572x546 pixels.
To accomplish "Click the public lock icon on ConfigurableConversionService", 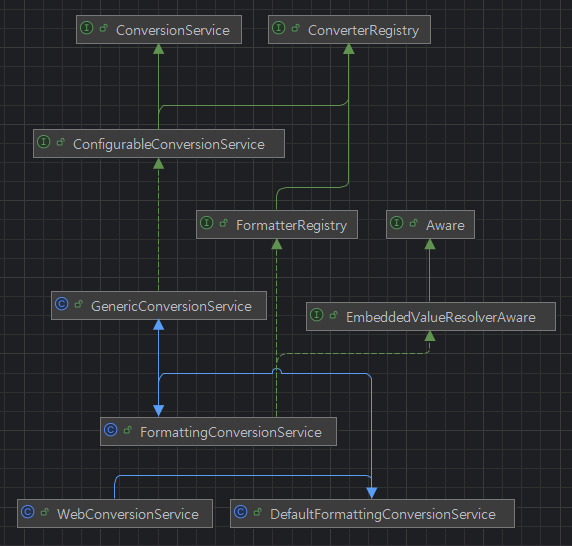I will click(x=61, y=142).
